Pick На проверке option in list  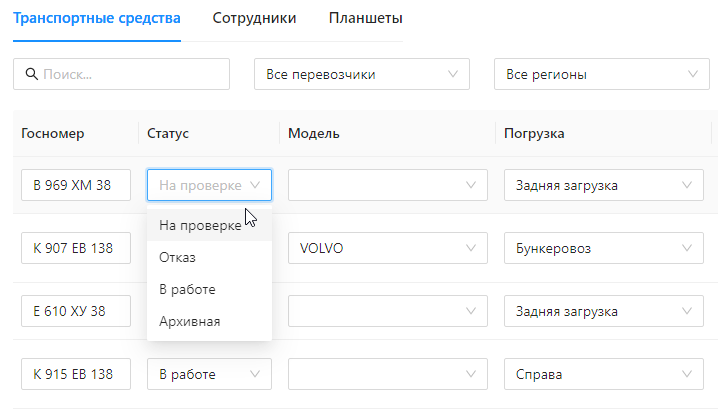click(x=199, y=225)
